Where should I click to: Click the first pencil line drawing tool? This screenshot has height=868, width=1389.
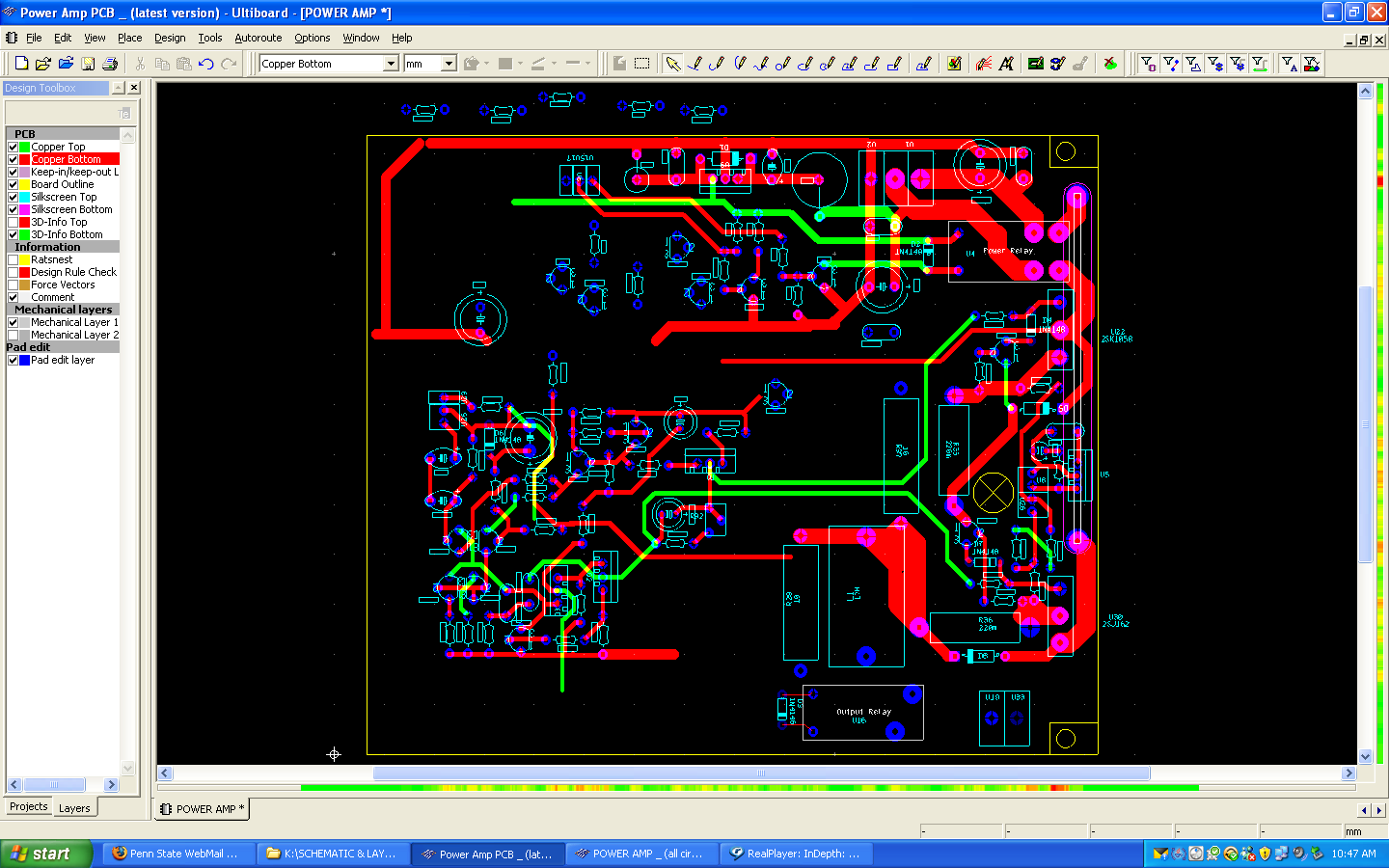(x=694, y=64)
